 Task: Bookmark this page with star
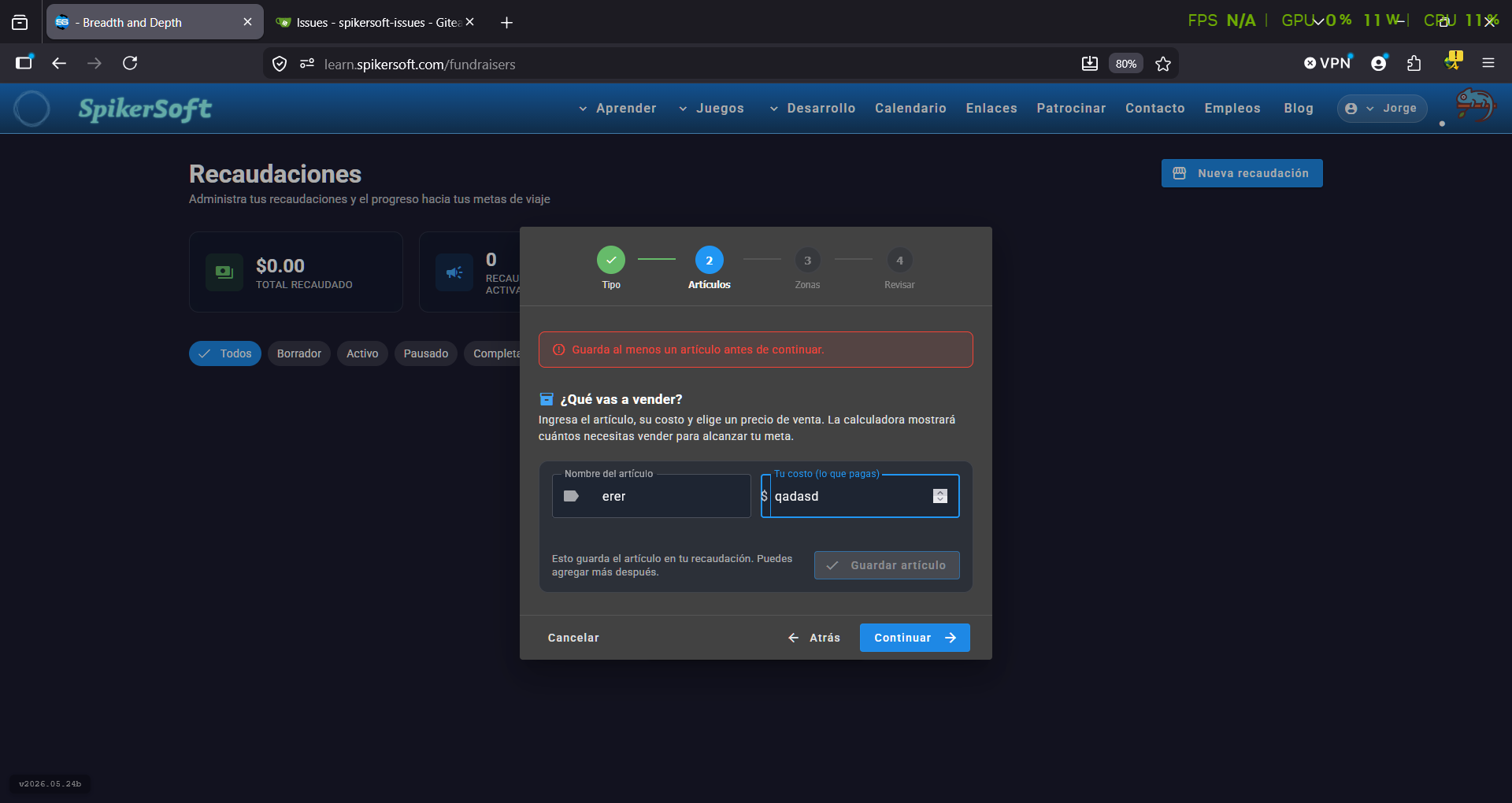point(1163,64)
